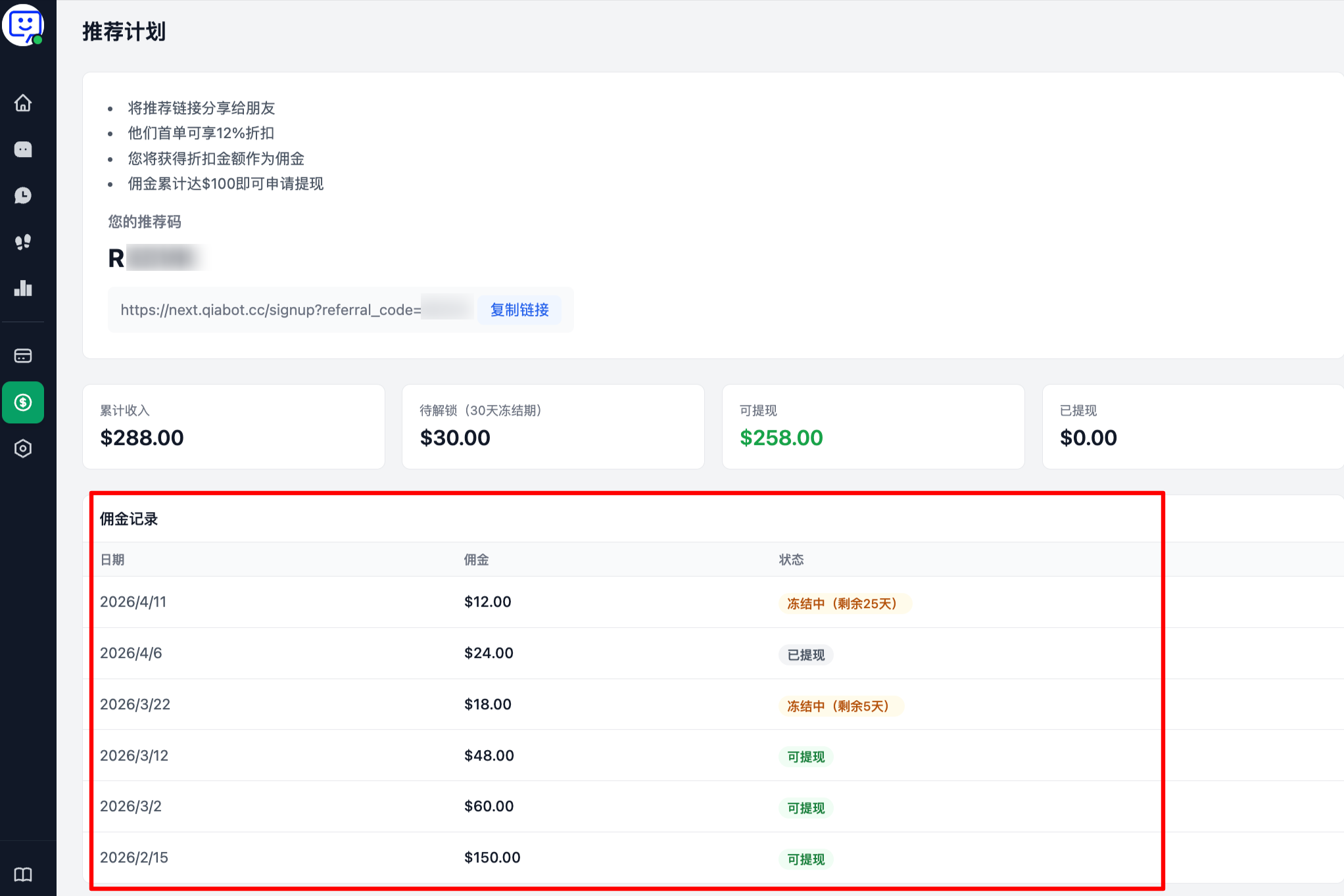Click the $60.00 commission cell
The height and width of the screenshot is (896, 1344).
(x=489, y=806)
